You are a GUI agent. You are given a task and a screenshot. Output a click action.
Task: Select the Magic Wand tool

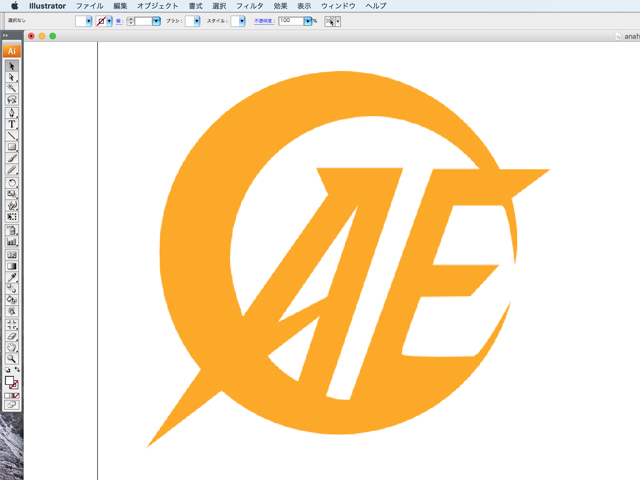pos(11,88)
